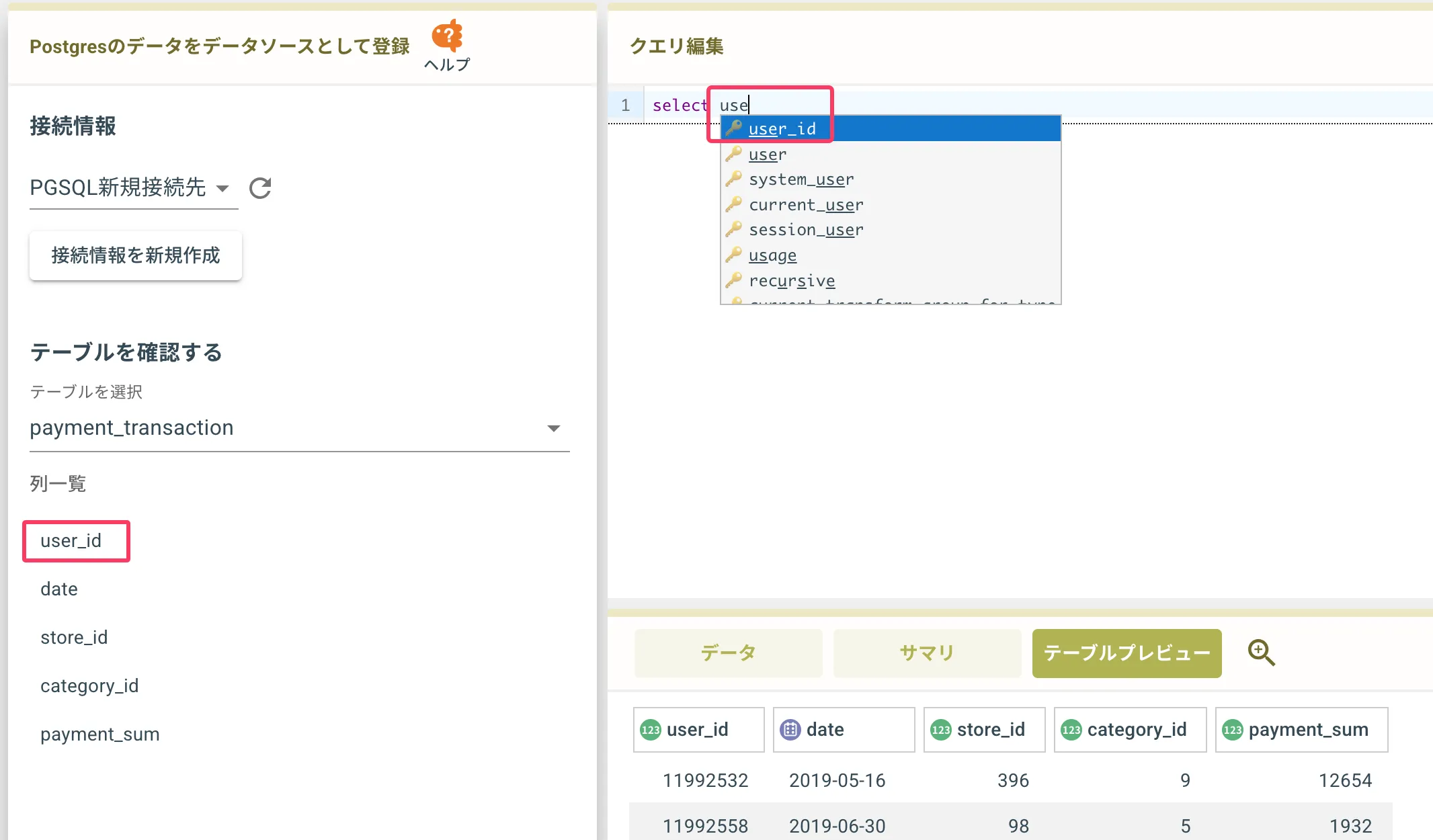Select category_id in column list
The image size is (1433, 840).
[x=89, y=686]
